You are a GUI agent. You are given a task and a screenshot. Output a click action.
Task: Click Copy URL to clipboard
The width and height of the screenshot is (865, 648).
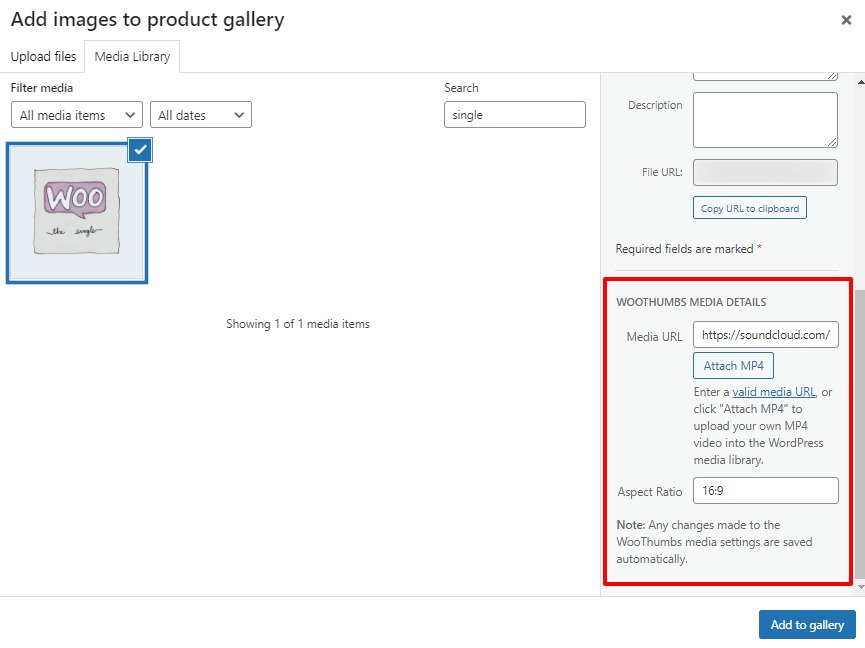pos(749,207)
